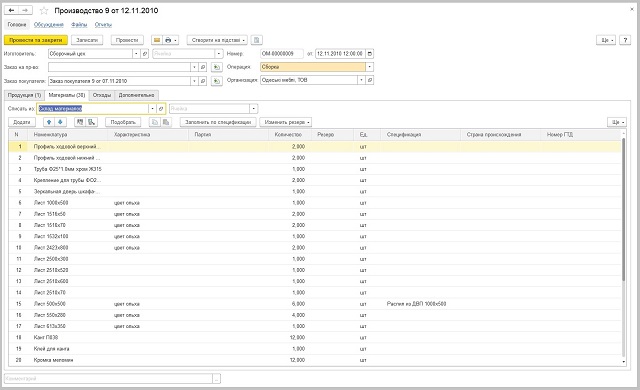Switch to the Продукция (1) tab
This screenshot has width=640, height=390.
[x=24, y=95]
